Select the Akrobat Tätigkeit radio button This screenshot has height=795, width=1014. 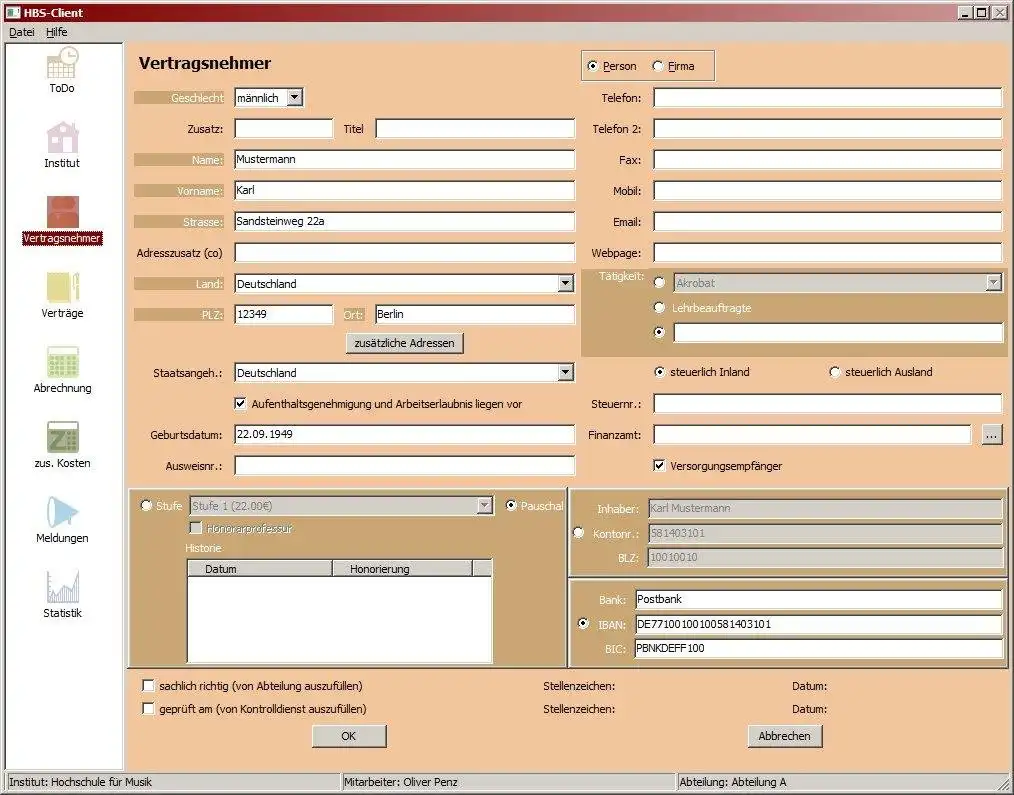(659, 283)
